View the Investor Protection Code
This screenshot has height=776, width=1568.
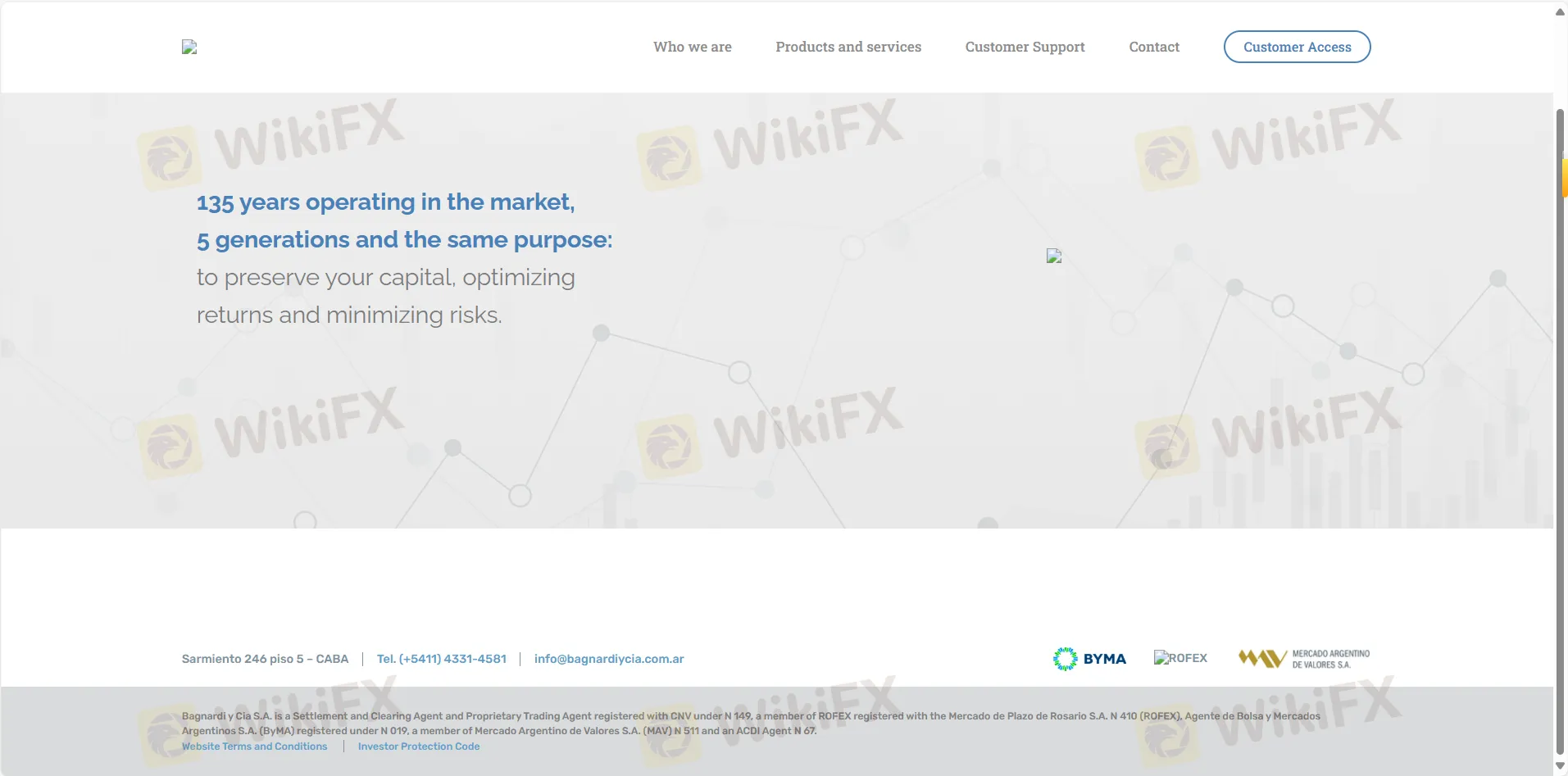[418, 747]
